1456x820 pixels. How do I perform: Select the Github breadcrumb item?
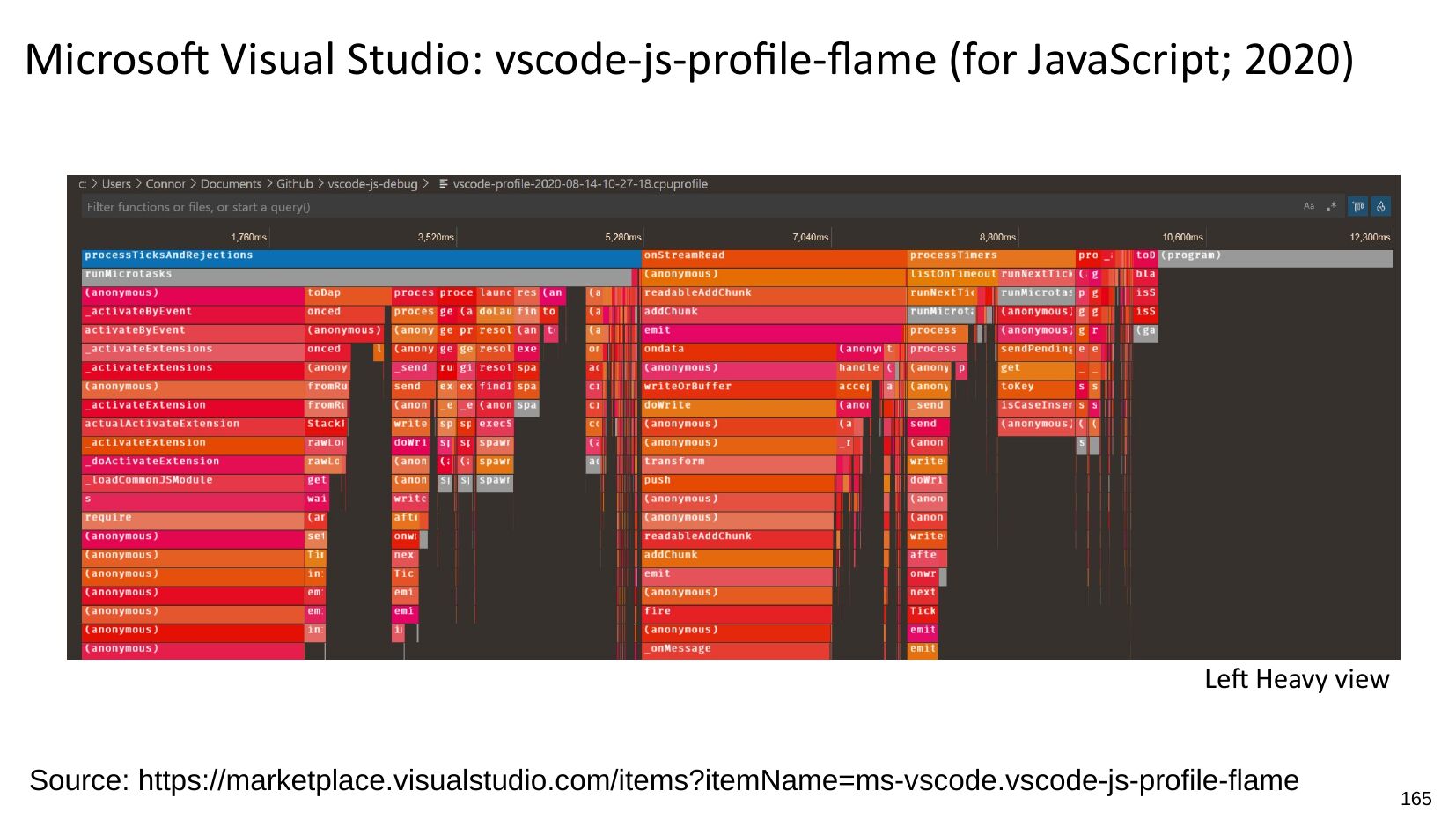coord(295,184)
